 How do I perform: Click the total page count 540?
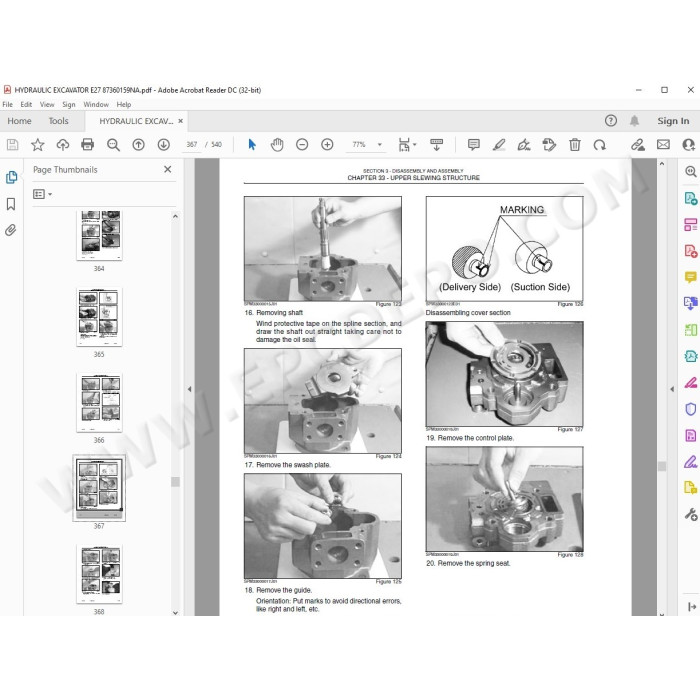pos(217,144)
